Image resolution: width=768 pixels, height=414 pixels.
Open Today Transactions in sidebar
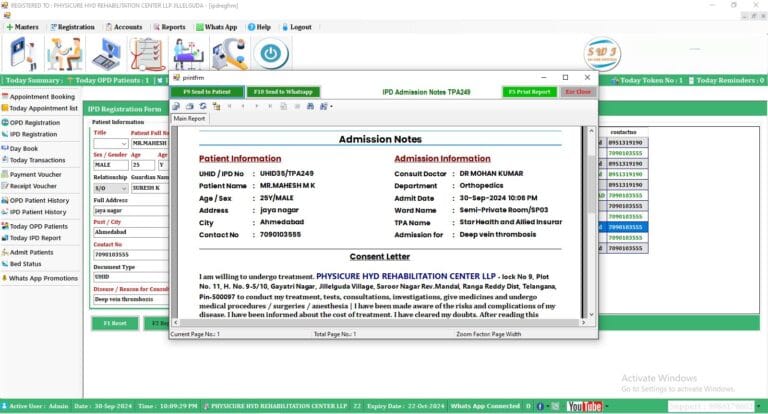click(x=33, y=160)
